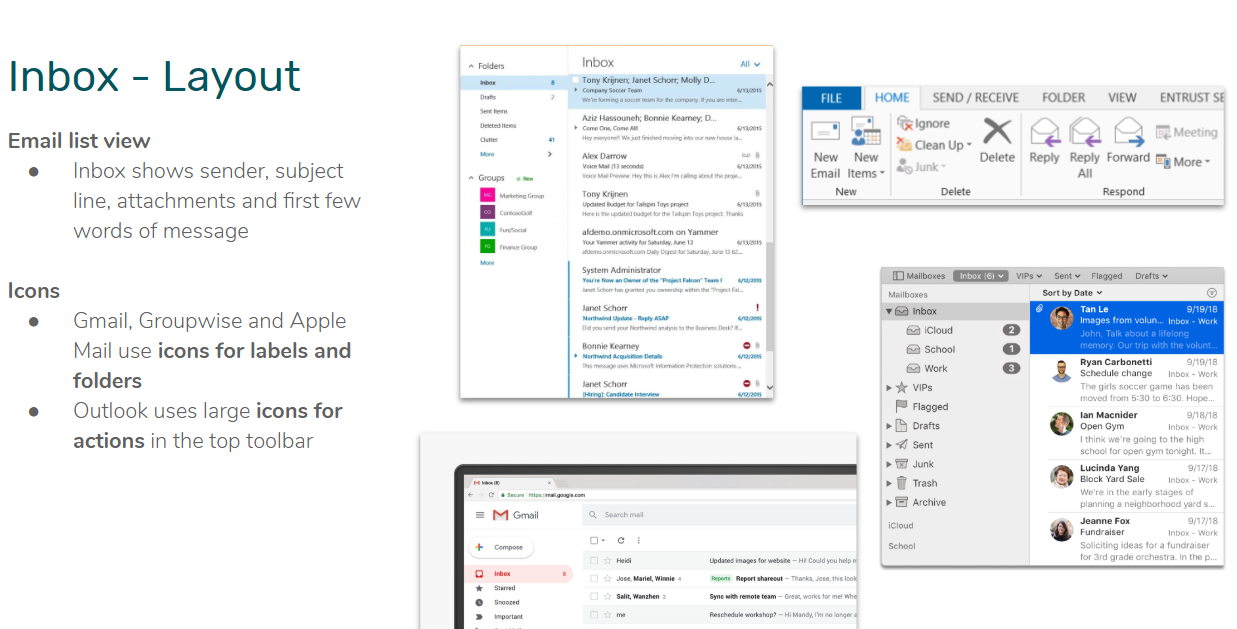Image resolution: width=1237 pixels, height=629 pixels.
Task: Click the Gmail refresh icon
Action: pyautogui.click(x=620, y=540)
